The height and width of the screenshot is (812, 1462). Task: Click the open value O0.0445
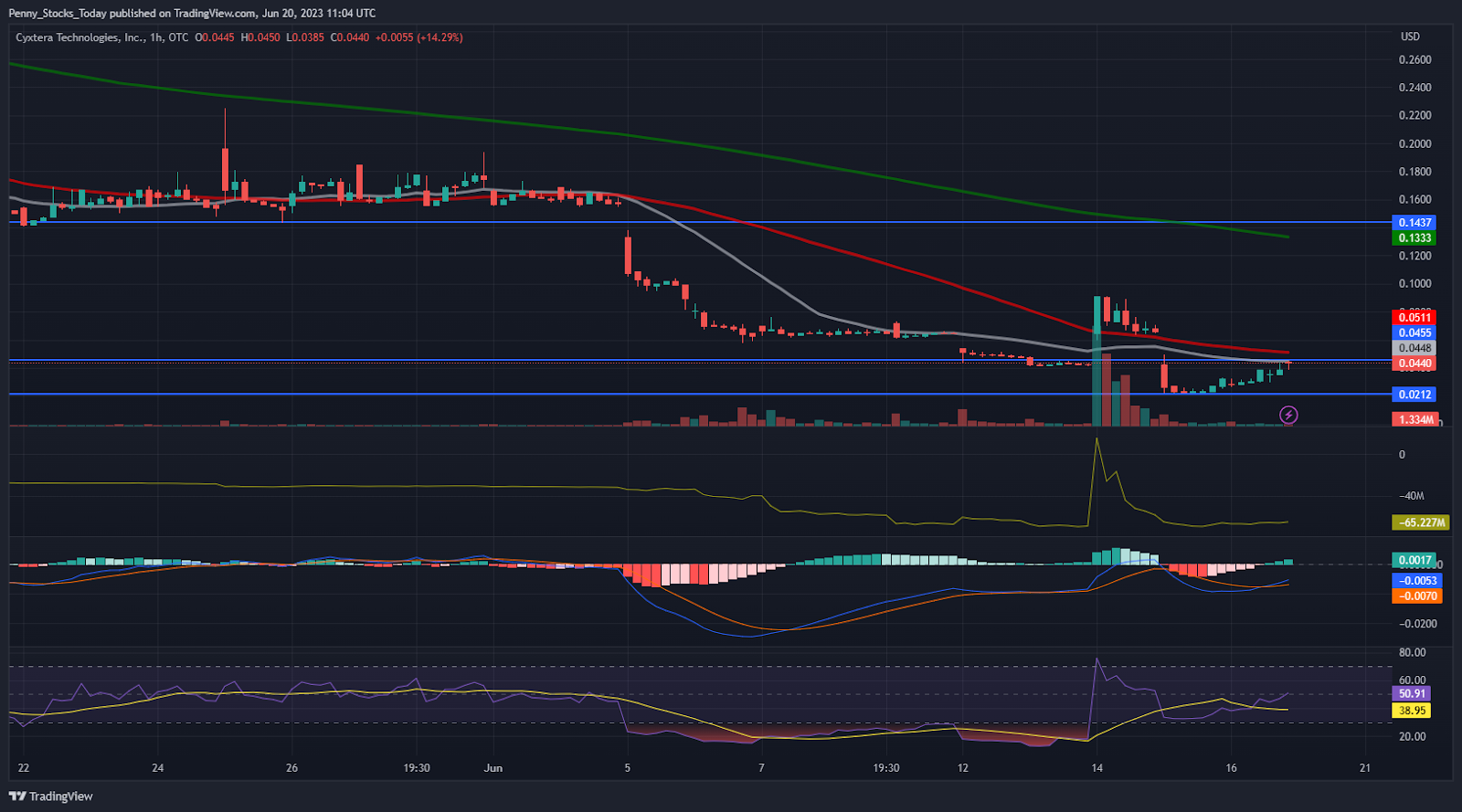(x=215, y=37)
